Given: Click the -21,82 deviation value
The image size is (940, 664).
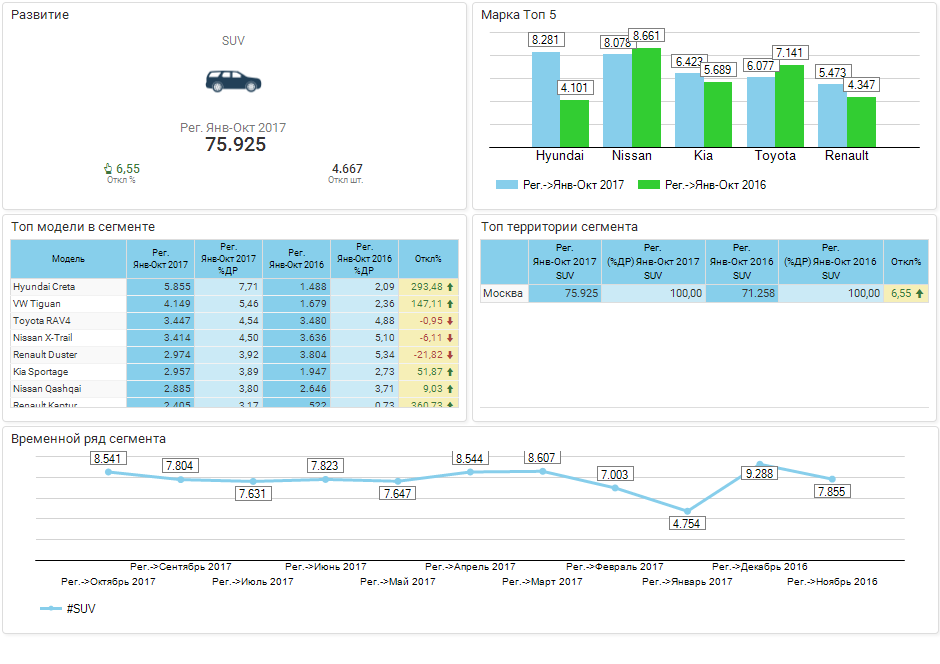Looking at the screenshot, I should pyautogui.click(x=428, y=355).
